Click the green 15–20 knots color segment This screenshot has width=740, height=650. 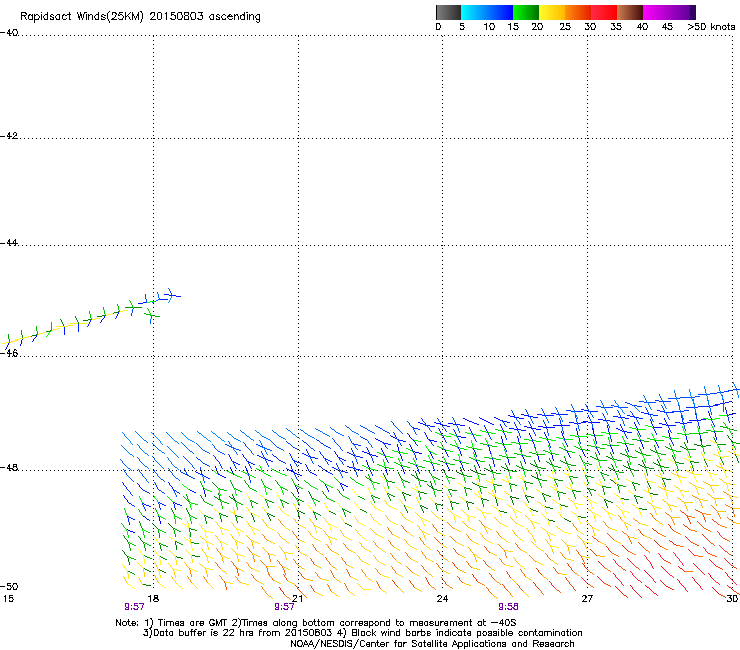(526, 12)
